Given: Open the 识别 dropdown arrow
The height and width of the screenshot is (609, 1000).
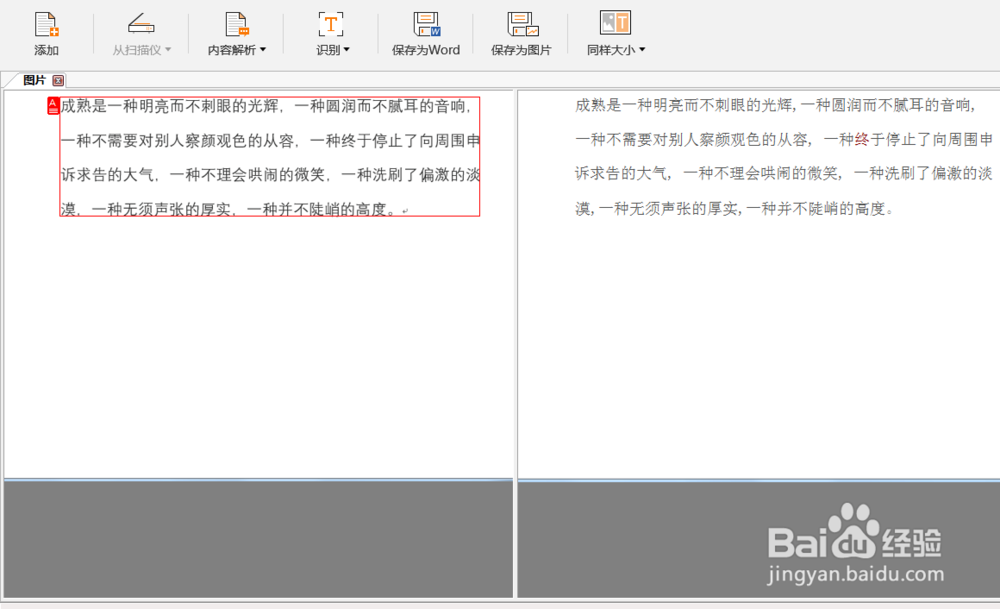Looking at the screenshot, I should point(346,49).
